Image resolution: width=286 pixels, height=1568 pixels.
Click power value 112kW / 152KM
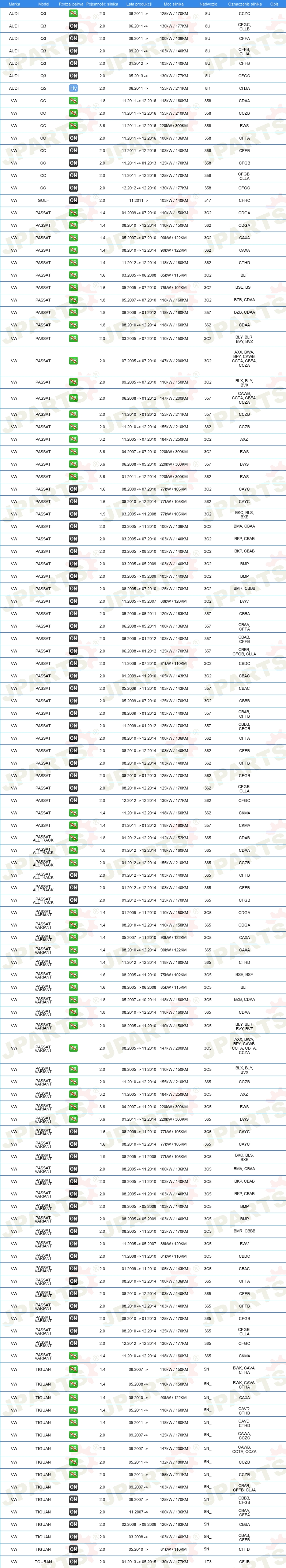coord(174,838)
